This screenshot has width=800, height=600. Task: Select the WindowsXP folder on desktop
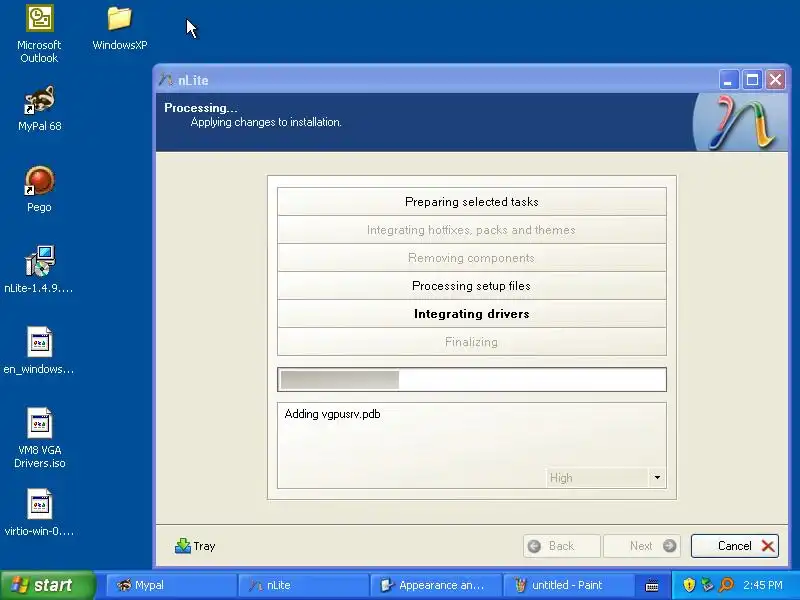(x=120, y=28)
